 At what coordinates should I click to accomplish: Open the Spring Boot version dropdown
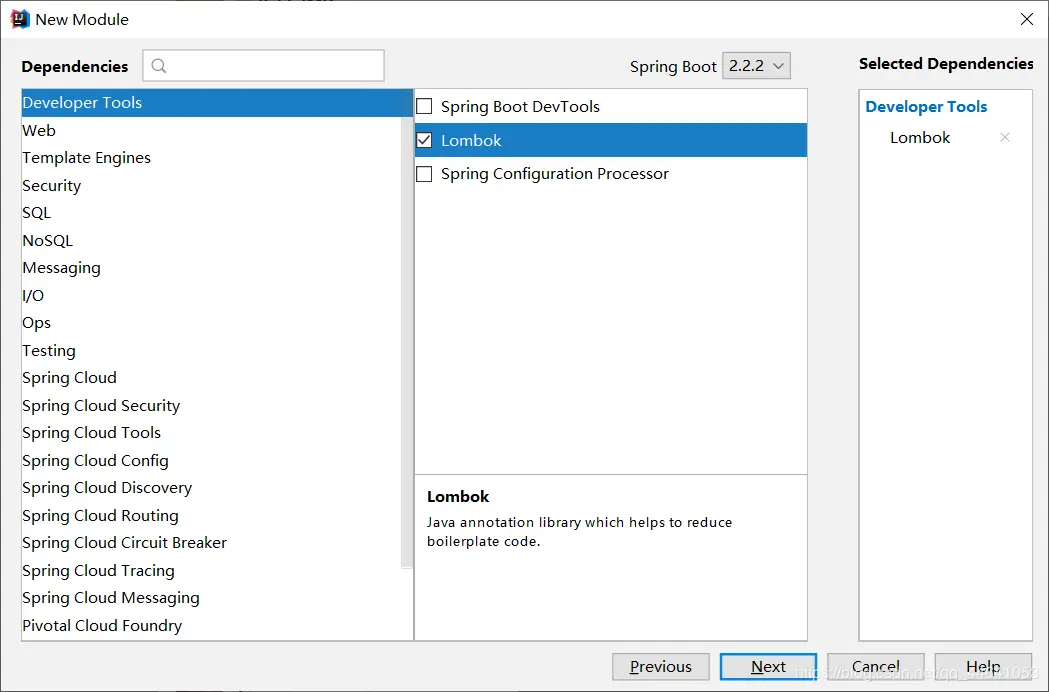click(x=756, y=66)
